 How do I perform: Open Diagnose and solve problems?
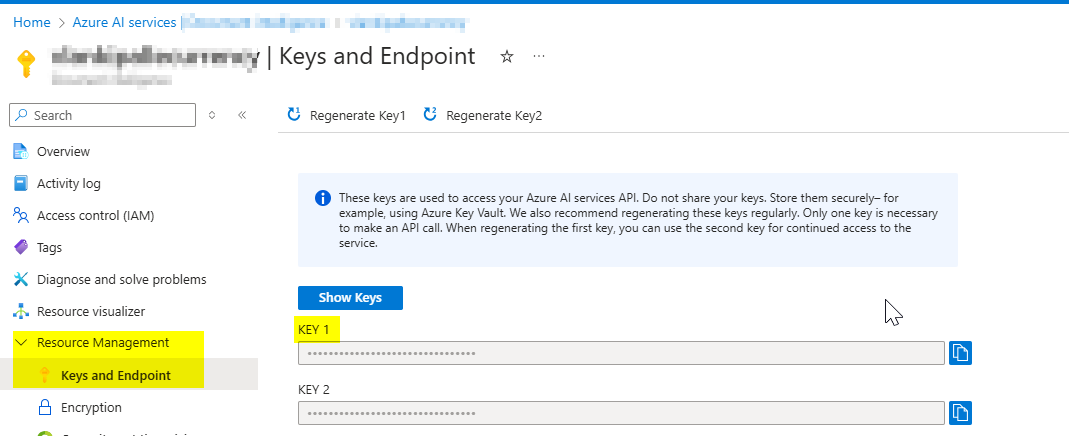pos(121,279)
